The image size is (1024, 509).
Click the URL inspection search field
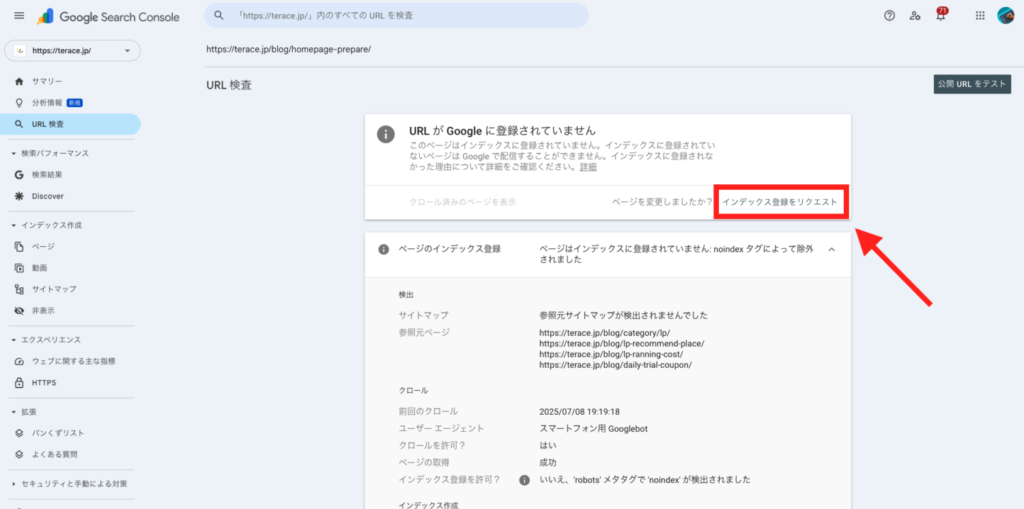point(396,16)
